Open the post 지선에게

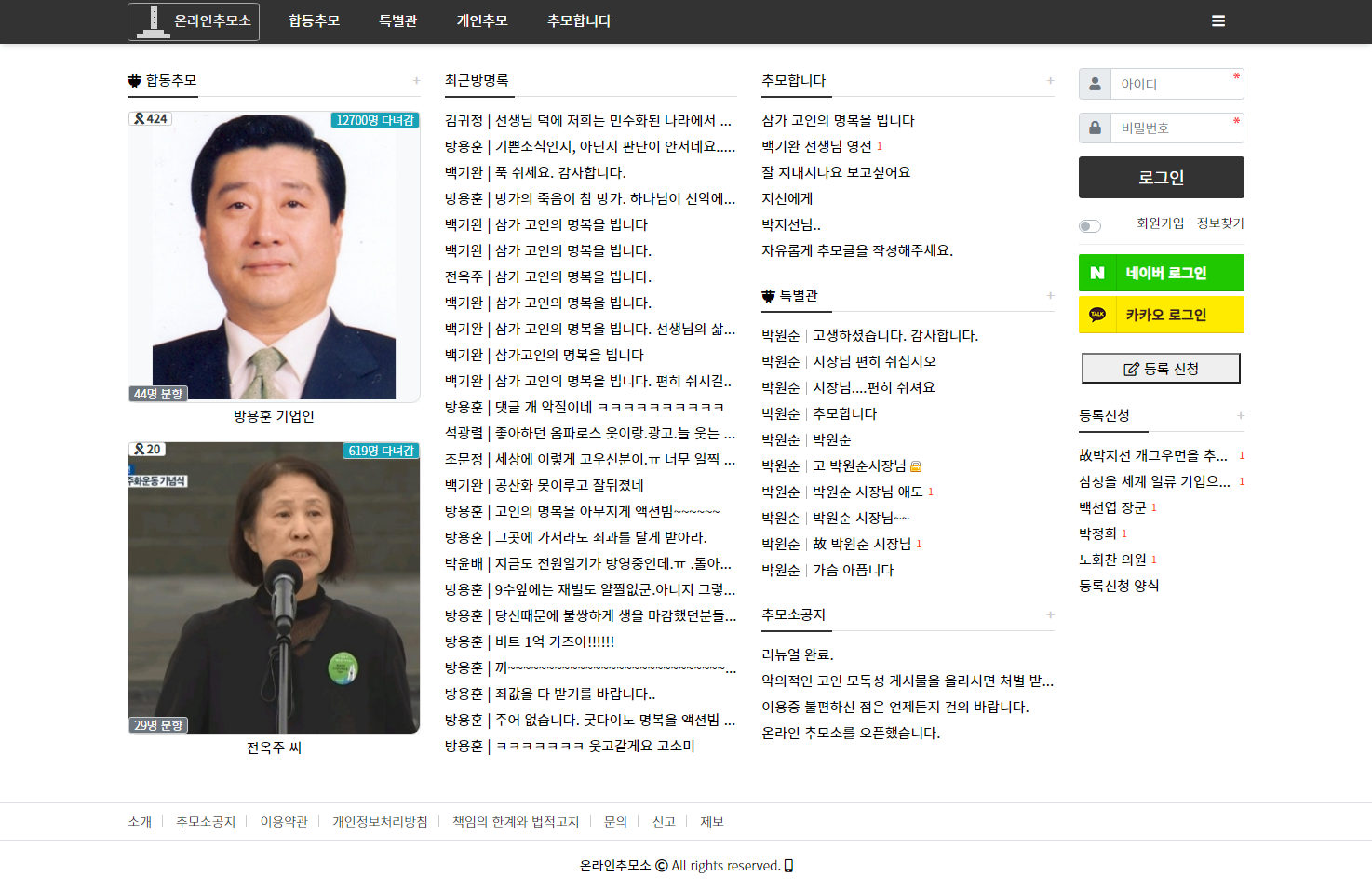click(787, 199)
